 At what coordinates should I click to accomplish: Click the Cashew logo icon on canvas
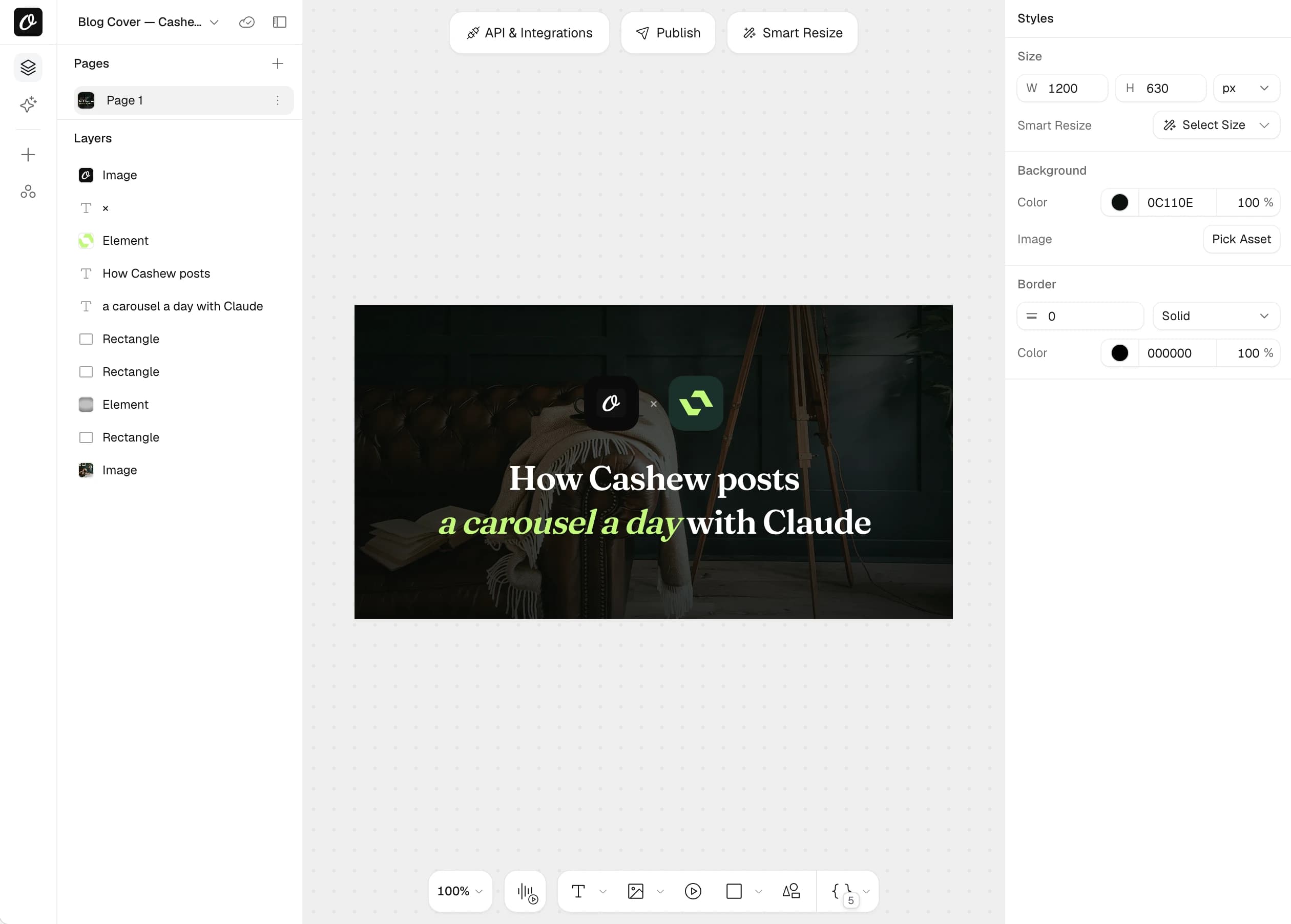[611, 404]
